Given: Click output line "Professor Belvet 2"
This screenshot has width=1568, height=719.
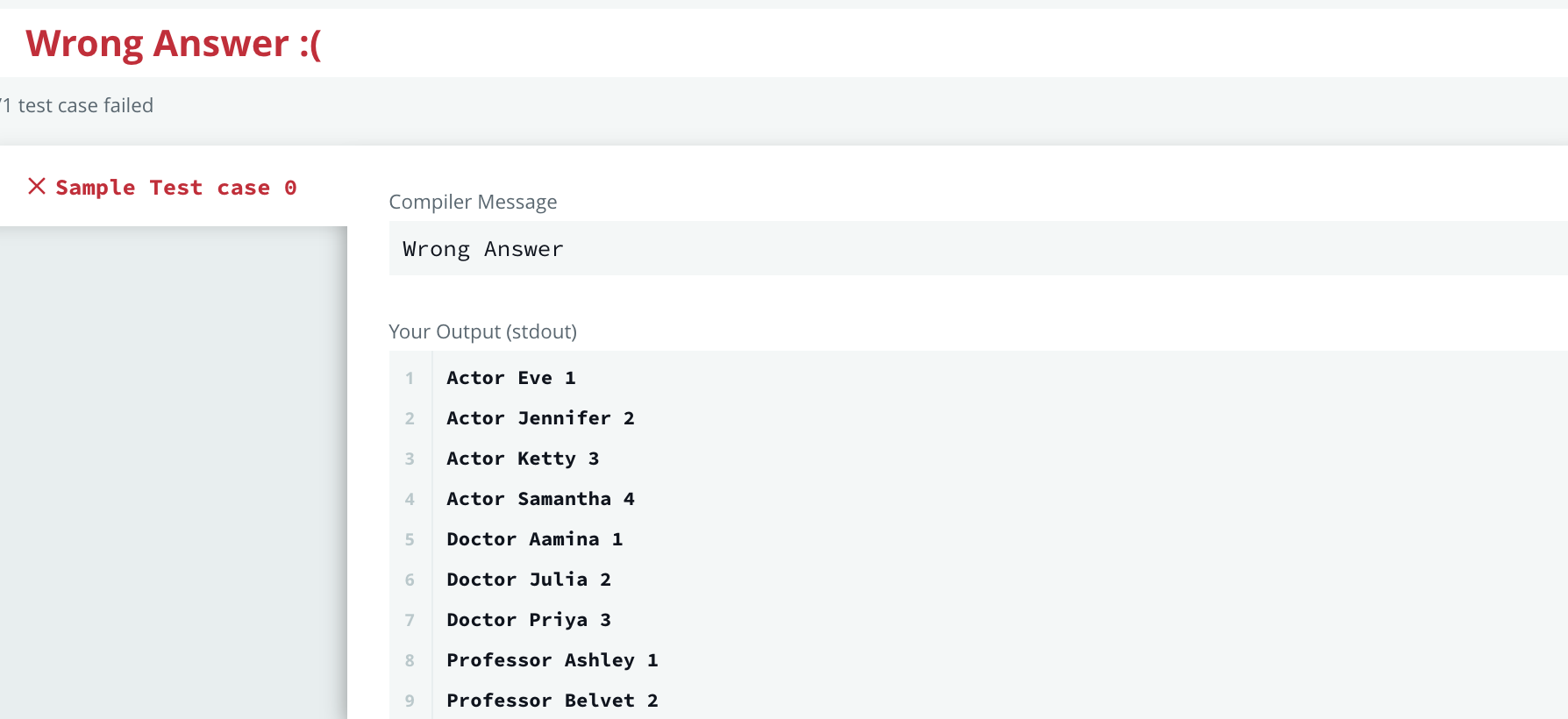Looking at the screenshot, I should coord(552,701).
